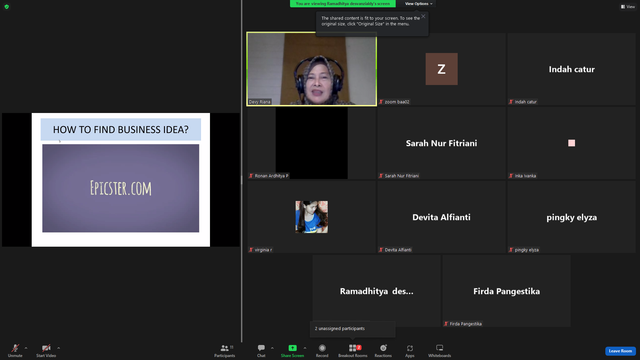Select the zoom baa02 participant tile

pyautogui.click(x=441, y=69)
